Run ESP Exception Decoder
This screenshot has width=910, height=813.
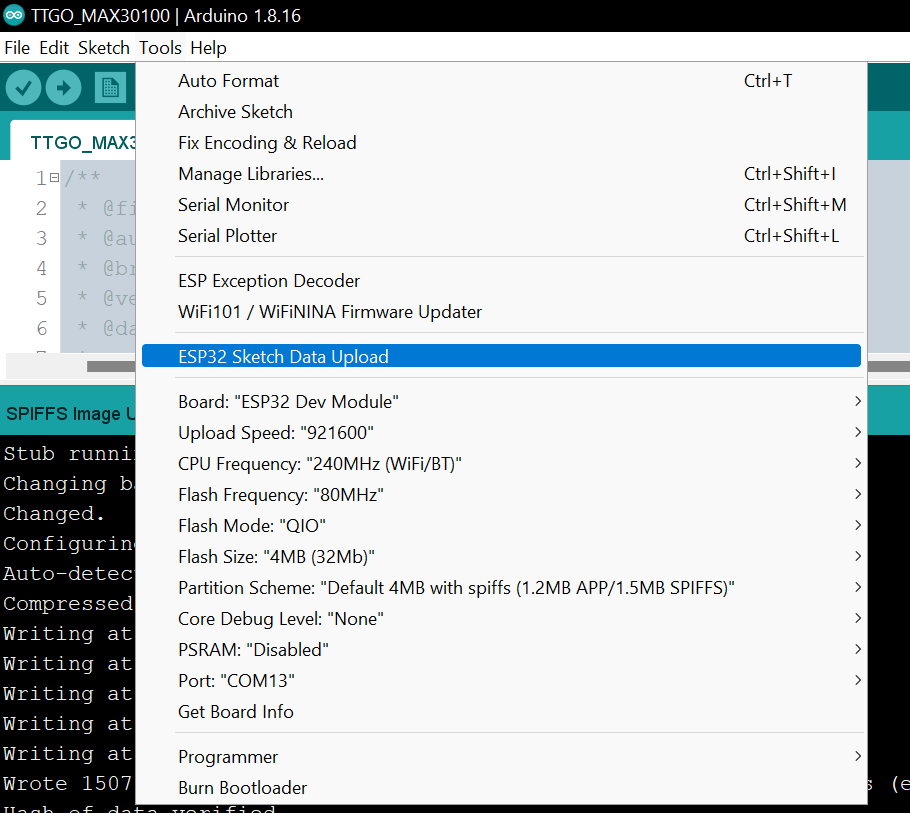[x=501, y=281]
